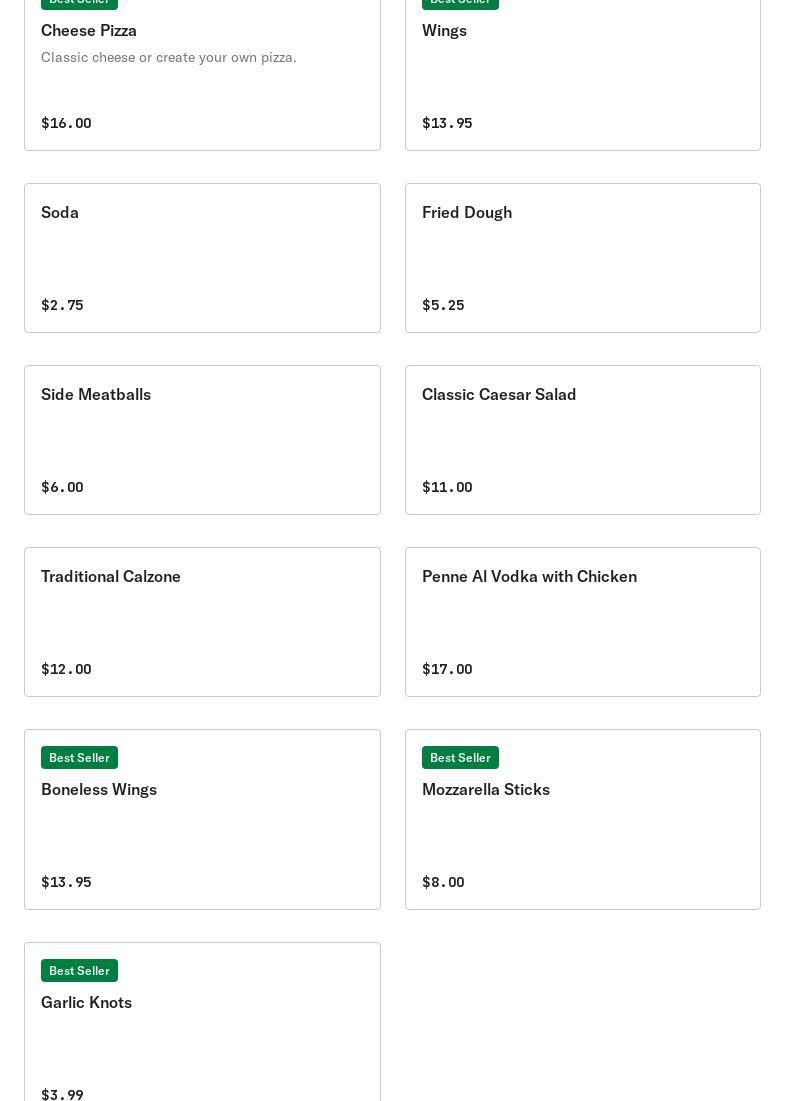The width and height of the screenshot is (785, 1101).
Task: Click the Garlic Knots title
Action: pos(87,1003)
